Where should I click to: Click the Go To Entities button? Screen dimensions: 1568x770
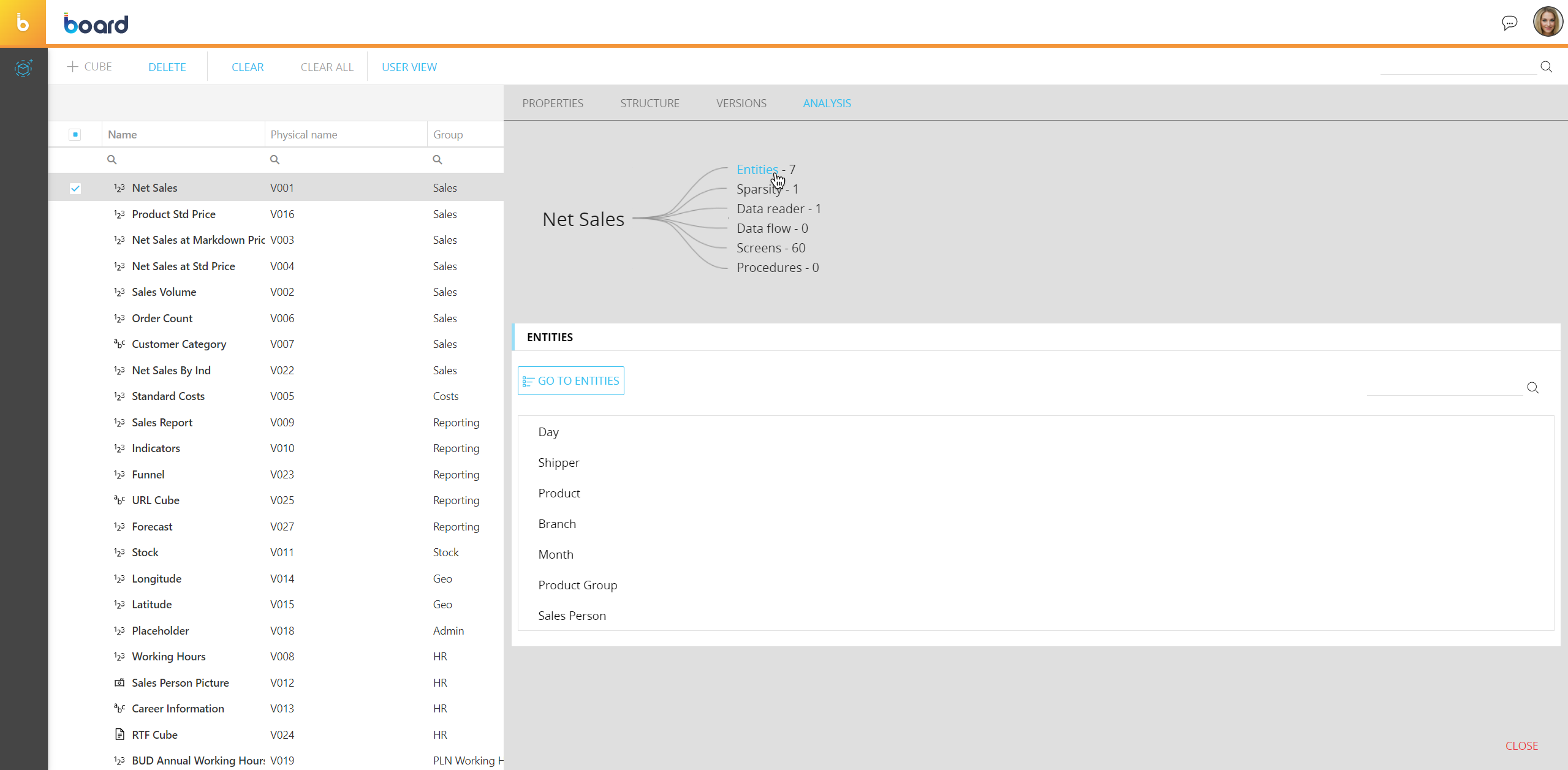[x=570, y=381]
